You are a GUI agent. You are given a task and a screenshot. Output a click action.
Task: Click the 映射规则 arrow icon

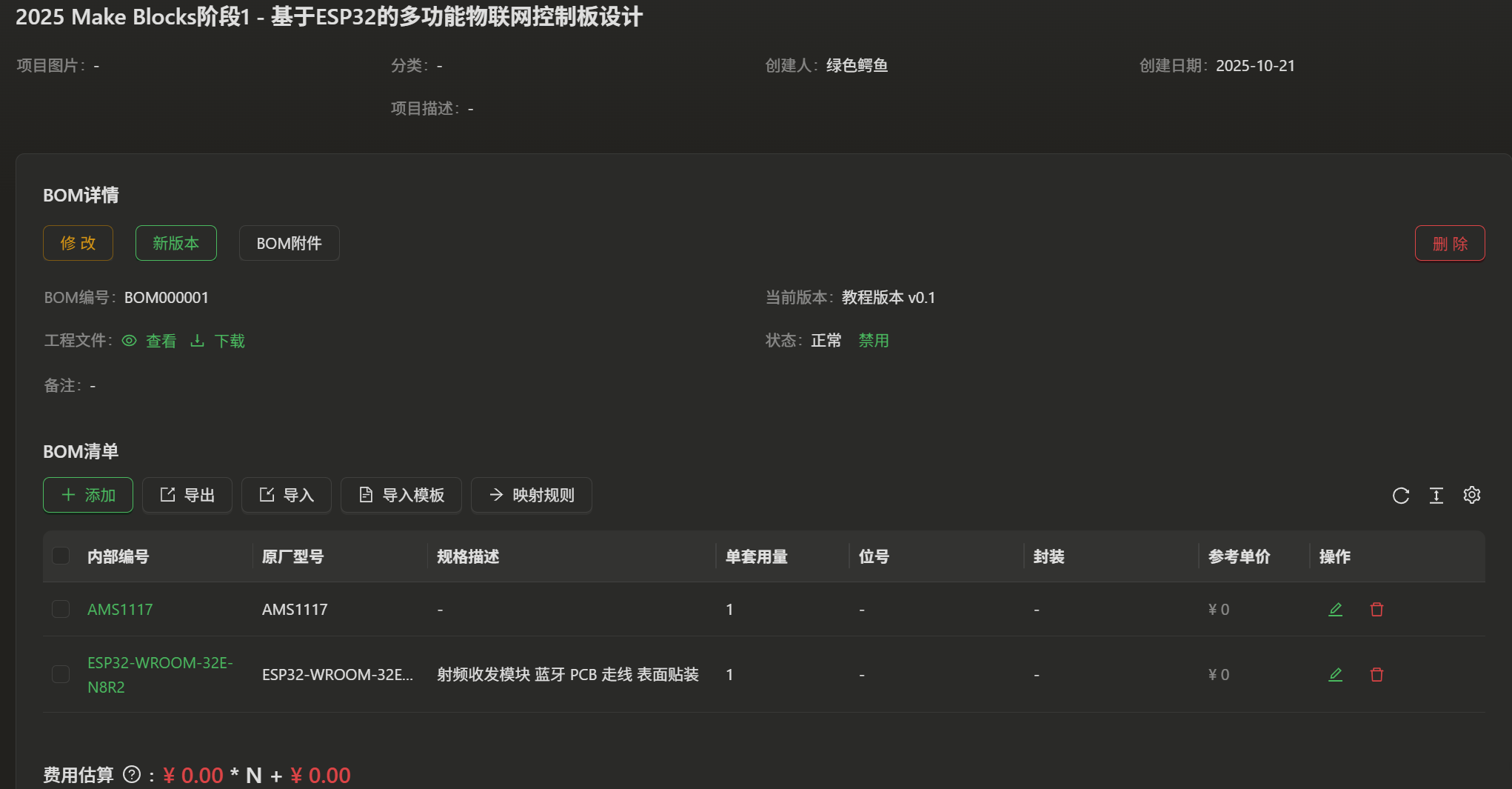[496, 495]
